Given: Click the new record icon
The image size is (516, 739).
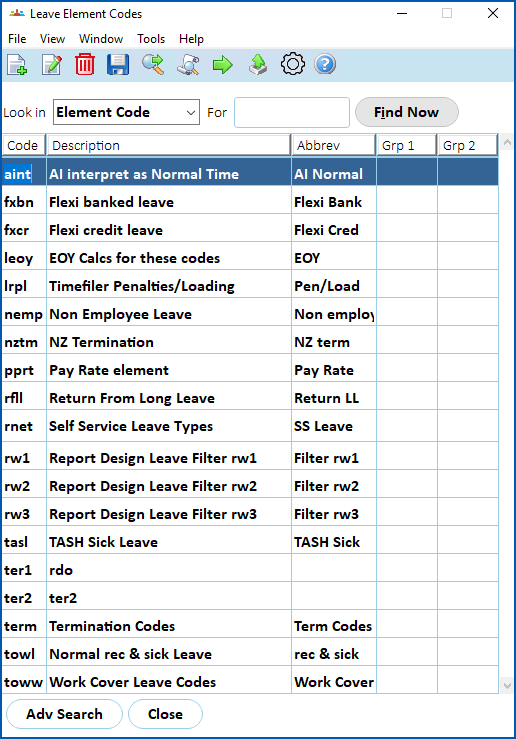Looking at the screenshot, I should point(17,65).
